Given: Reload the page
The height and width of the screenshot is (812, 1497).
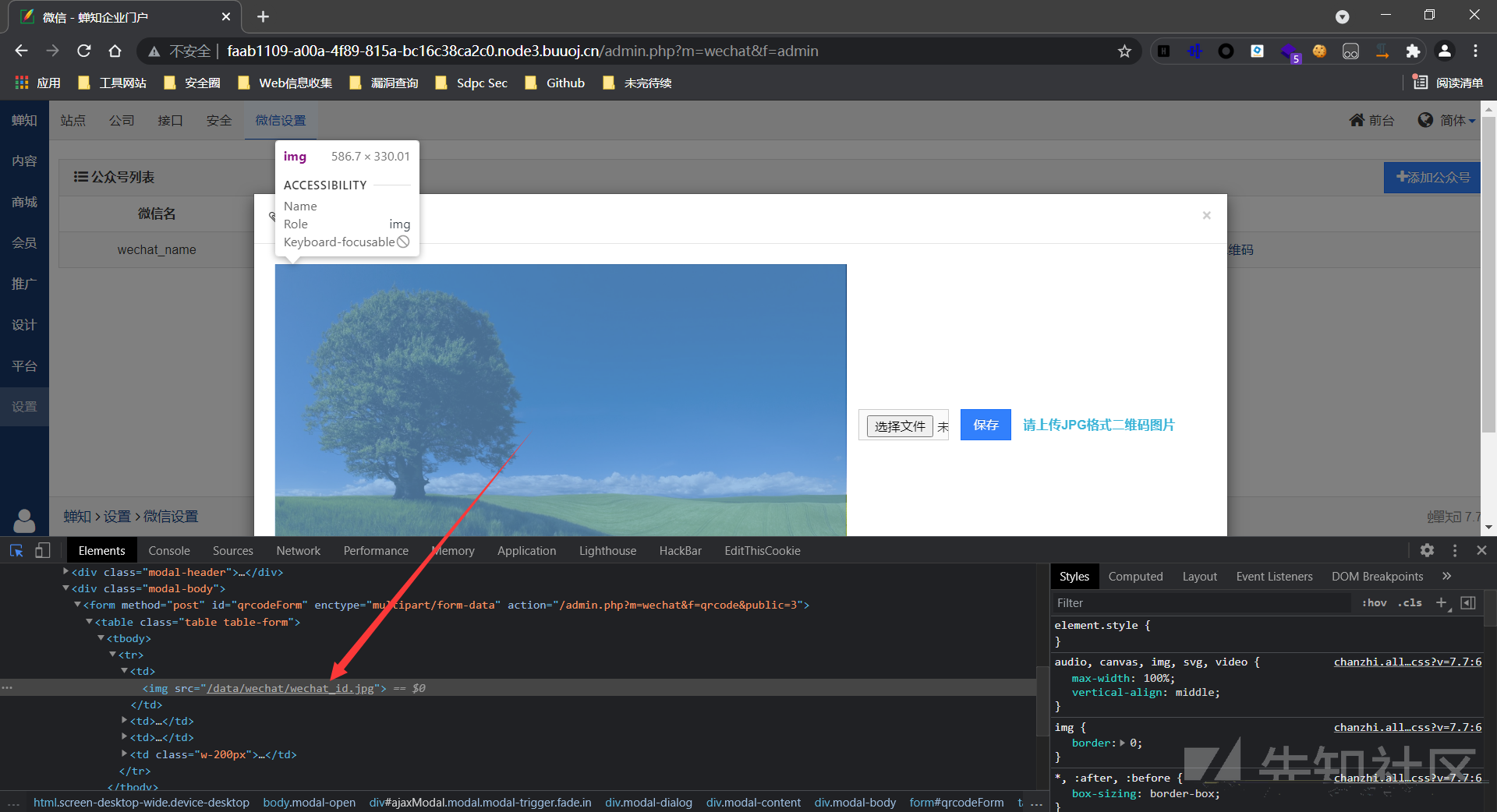Looking at the screenshot, I should pyautogui.click(x=84, y=51).
